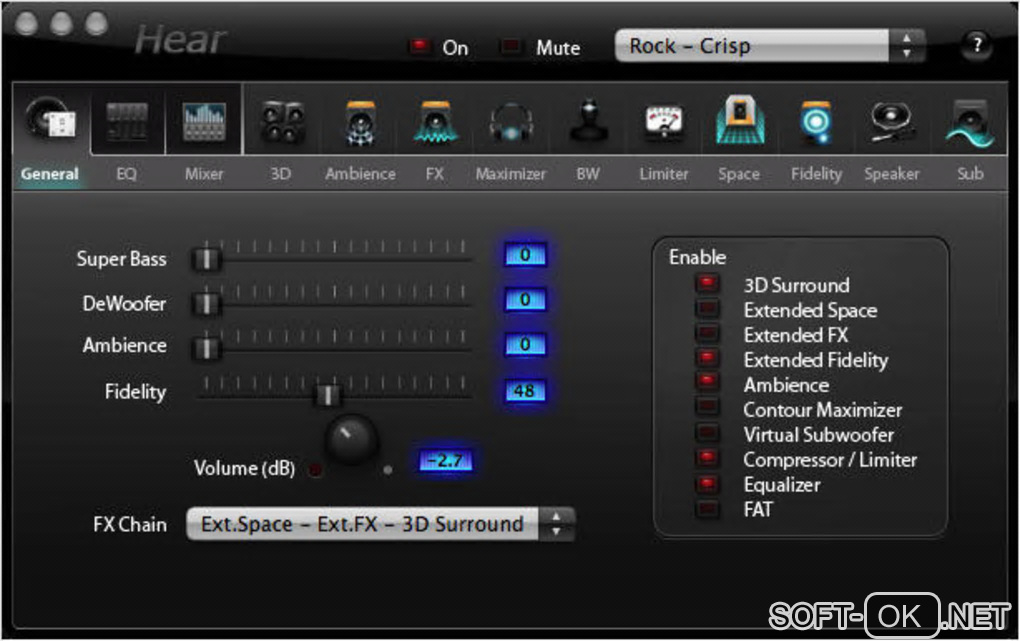
Task: Toggle the Mute indicator
Action: pos(511,46)
